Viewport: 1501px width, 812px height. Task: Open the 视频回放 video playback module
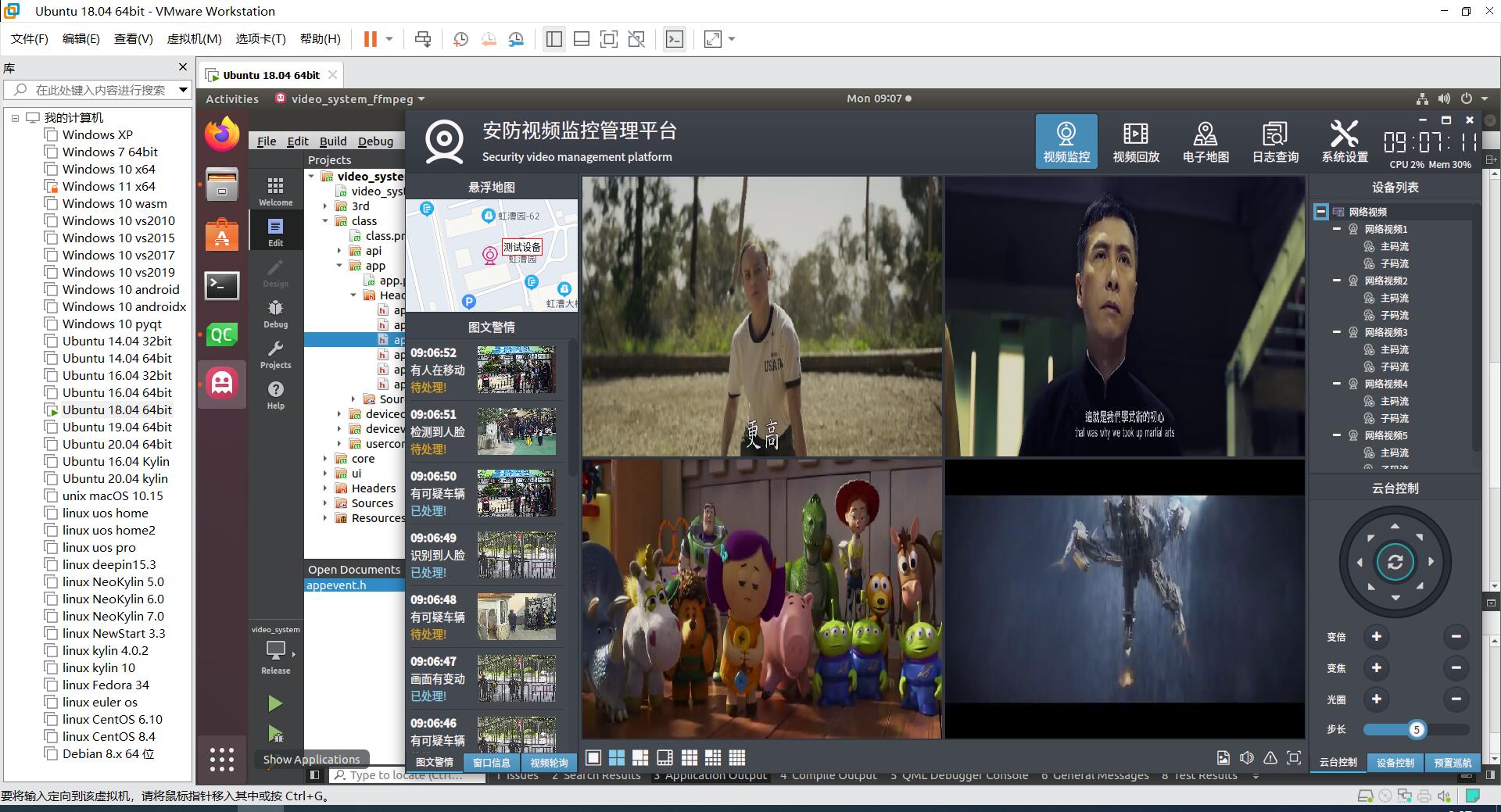[1135, 141]
